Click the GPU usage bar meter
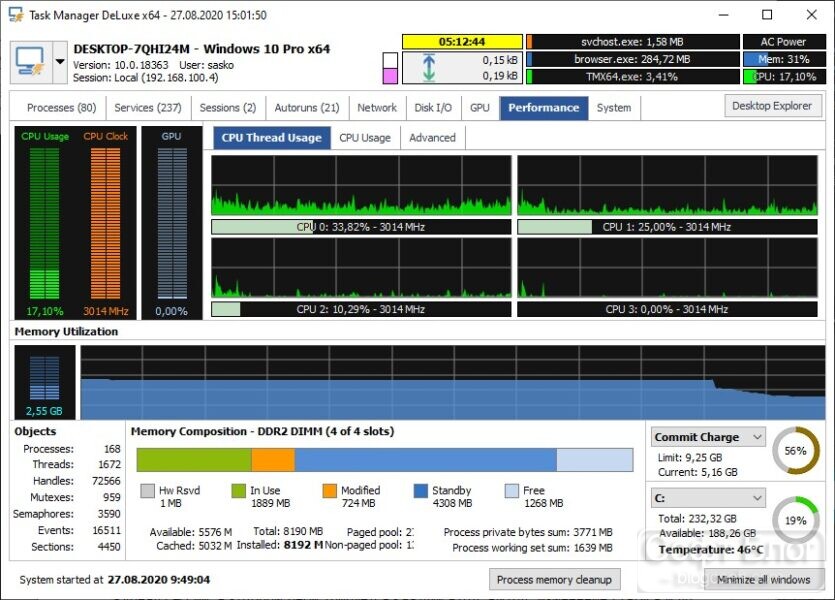 click(172, 223)
